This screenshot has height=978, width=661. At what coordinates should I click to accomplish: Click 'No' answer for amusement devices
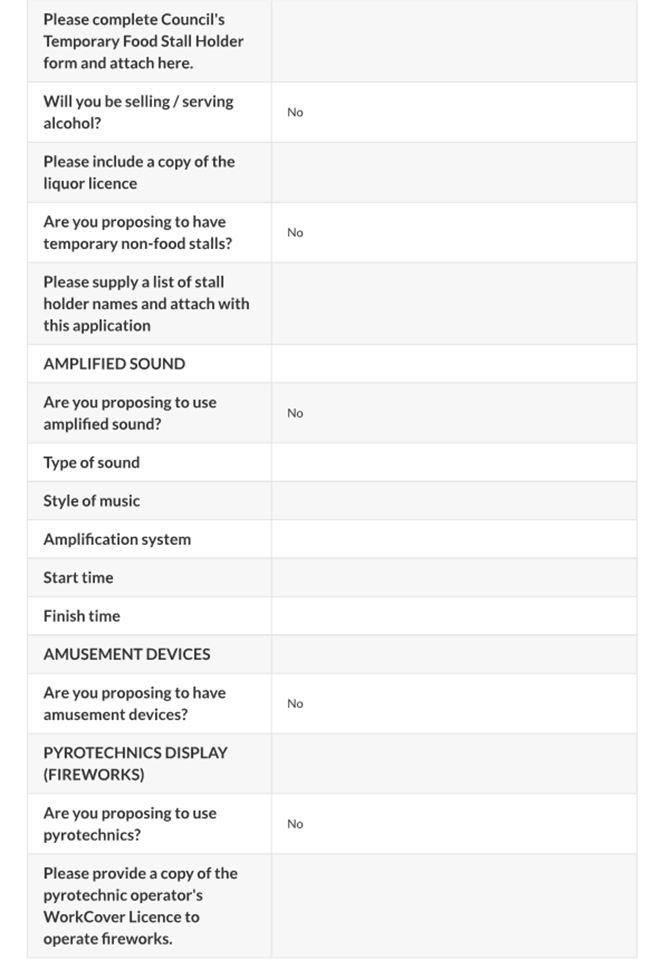[295, 703]
